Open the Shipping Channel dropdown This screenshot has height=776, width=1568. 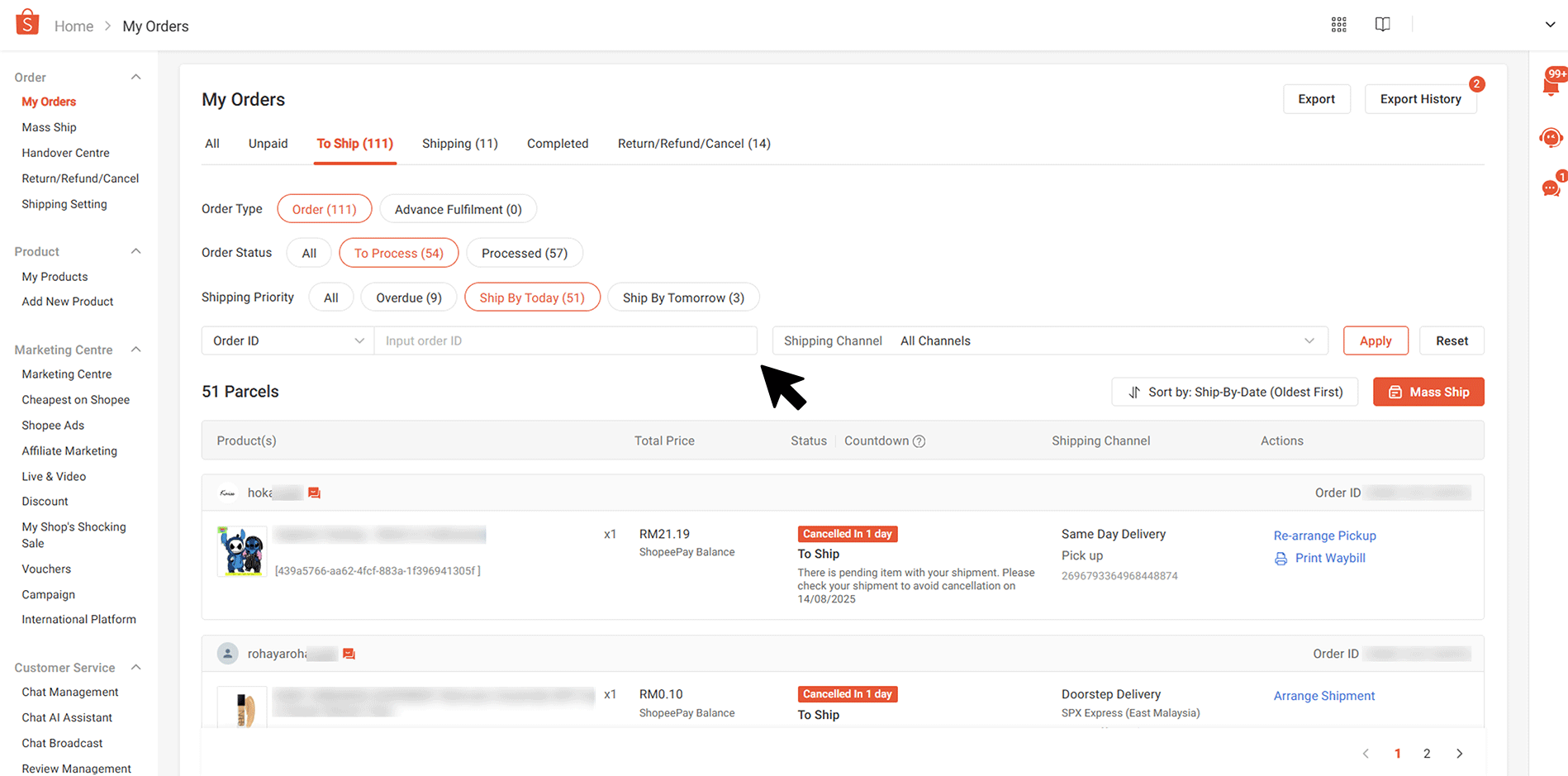[x=1050, y=340]
